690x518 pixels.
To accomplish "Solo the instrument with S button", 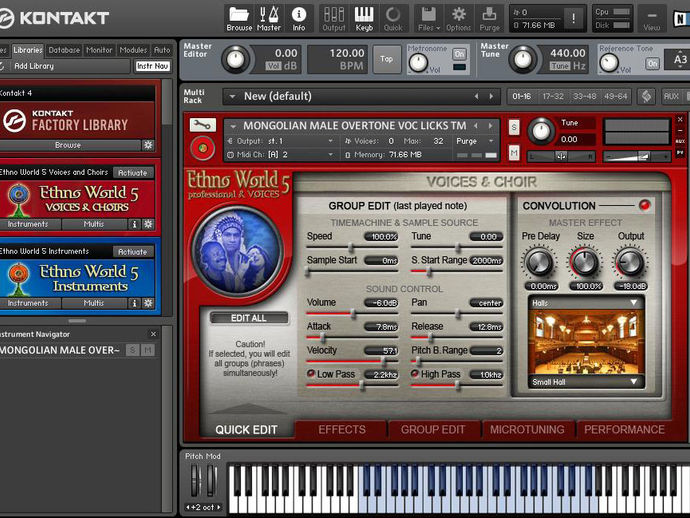I will pyautogui.click(x=514, y=128).
